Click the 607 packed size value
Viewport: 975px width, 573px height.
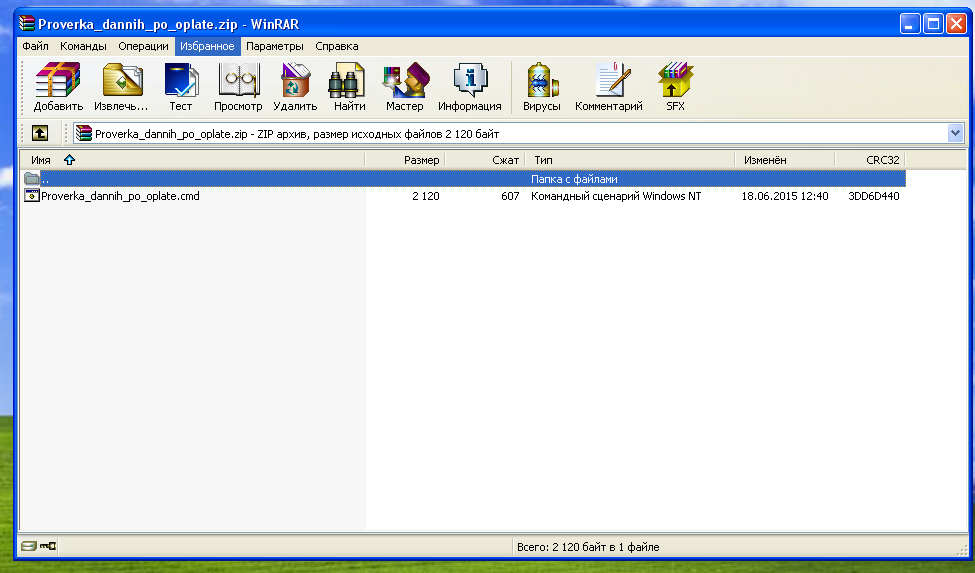[x=510, y=196]
